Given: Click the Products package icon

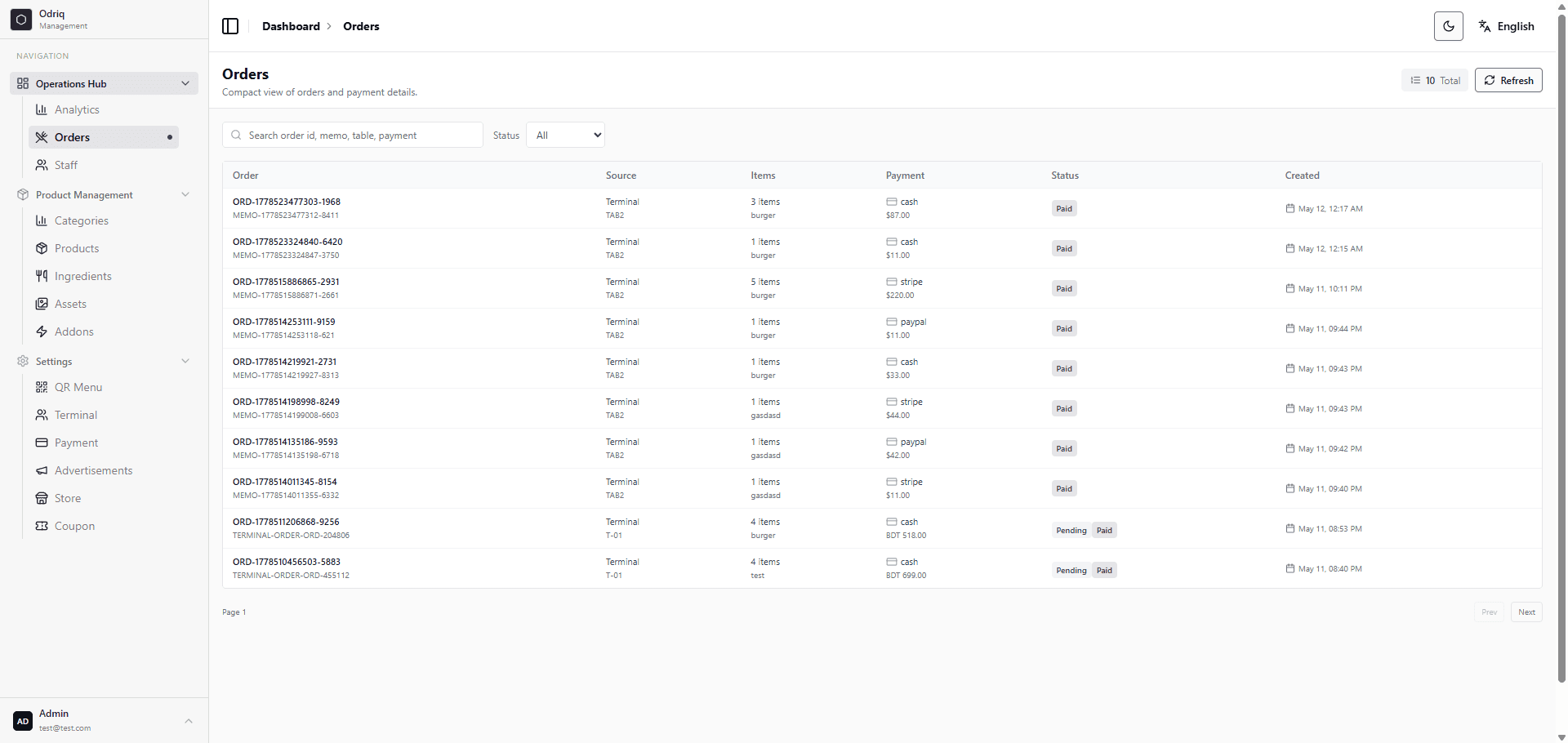Looking at the screenshot, I should point(42,248).
